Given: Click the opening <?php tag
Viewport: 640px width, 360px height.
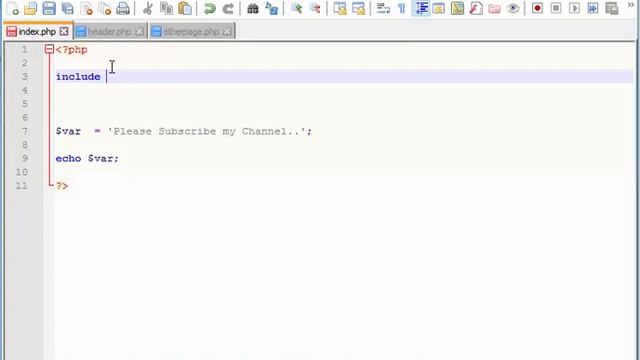Looking at the screenshot, I should [71, 50].
